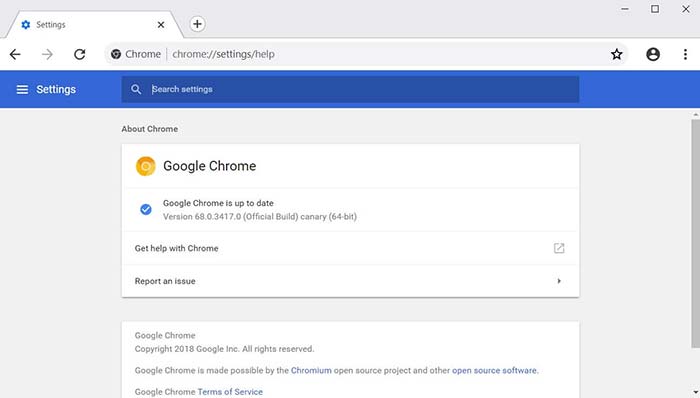Bookmark this page with star icon
The width and height of the screenshot is (700, 398).
(x=617, y=54)
